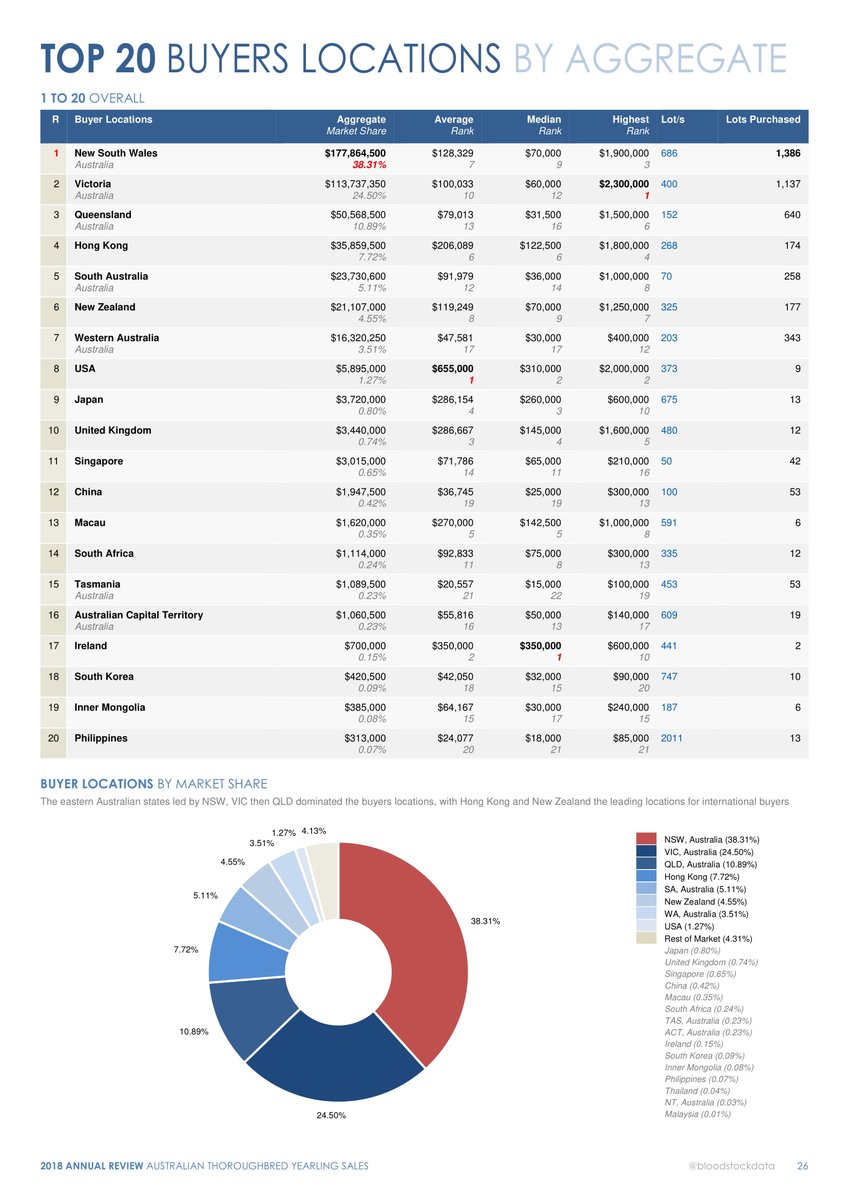Image resolution: width=849 pixels, height=1200 pixels.
Task: Click Japan in the table
Action: pyautogui.click(x=90, y=399)
